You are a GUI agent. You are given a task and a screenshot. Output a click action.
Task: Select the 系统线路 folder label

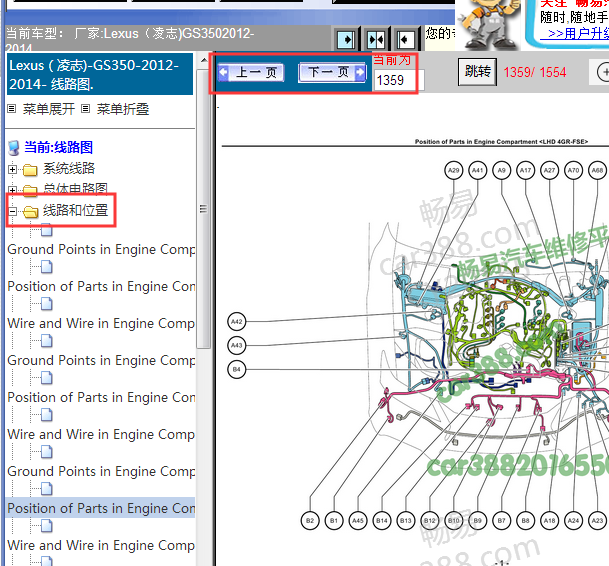click(x=69, y=168)
